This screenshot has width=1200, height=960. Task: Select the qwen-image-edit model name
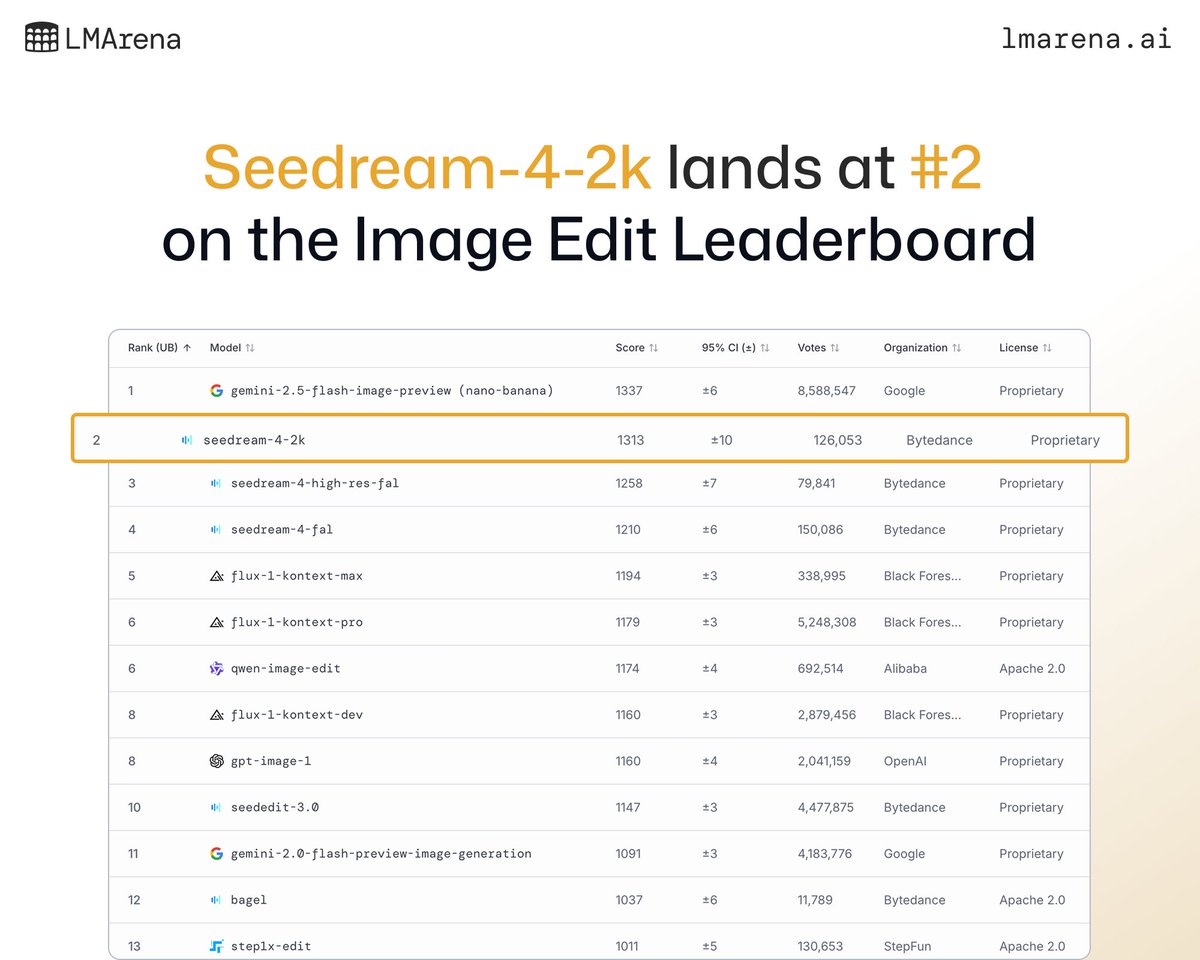coord(286,668)
